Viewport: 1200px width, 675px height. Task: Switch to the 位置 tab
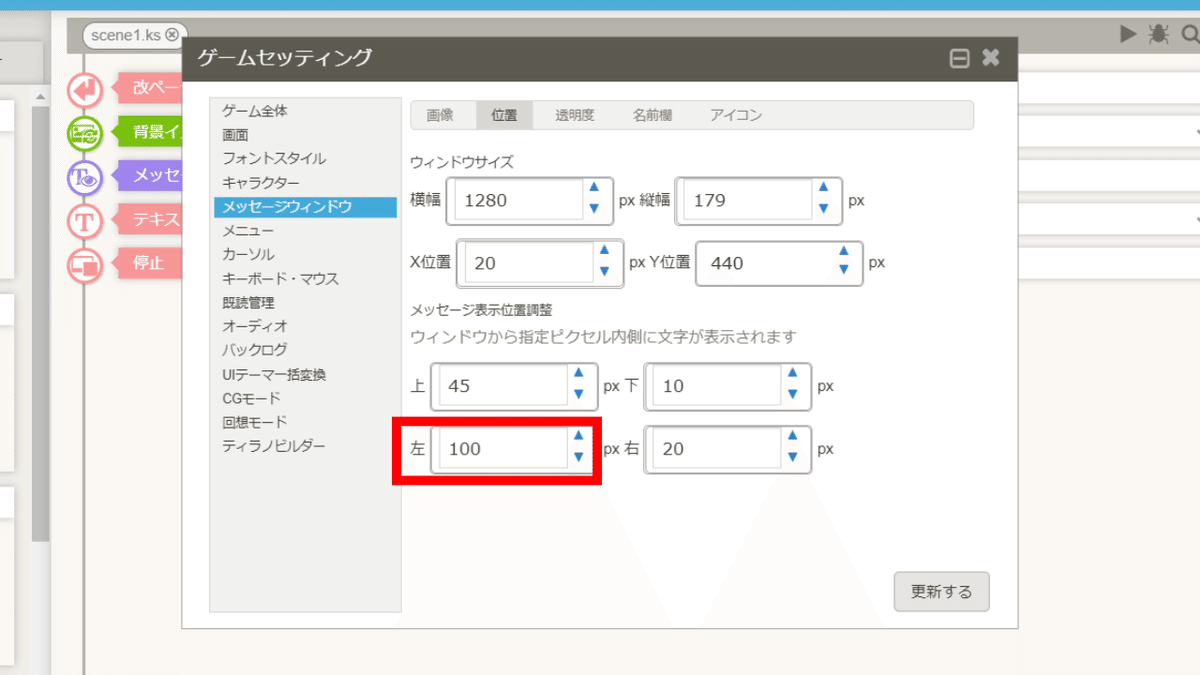click(505, 115)
